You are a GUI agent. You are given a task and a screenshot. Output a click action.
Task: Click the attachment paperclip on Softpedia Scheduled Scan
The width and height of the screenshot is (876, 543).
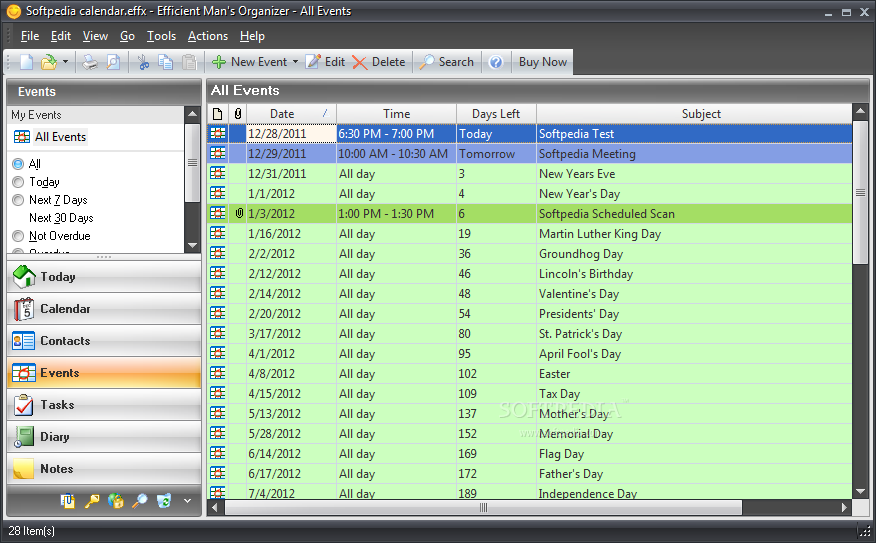(239, 213)
